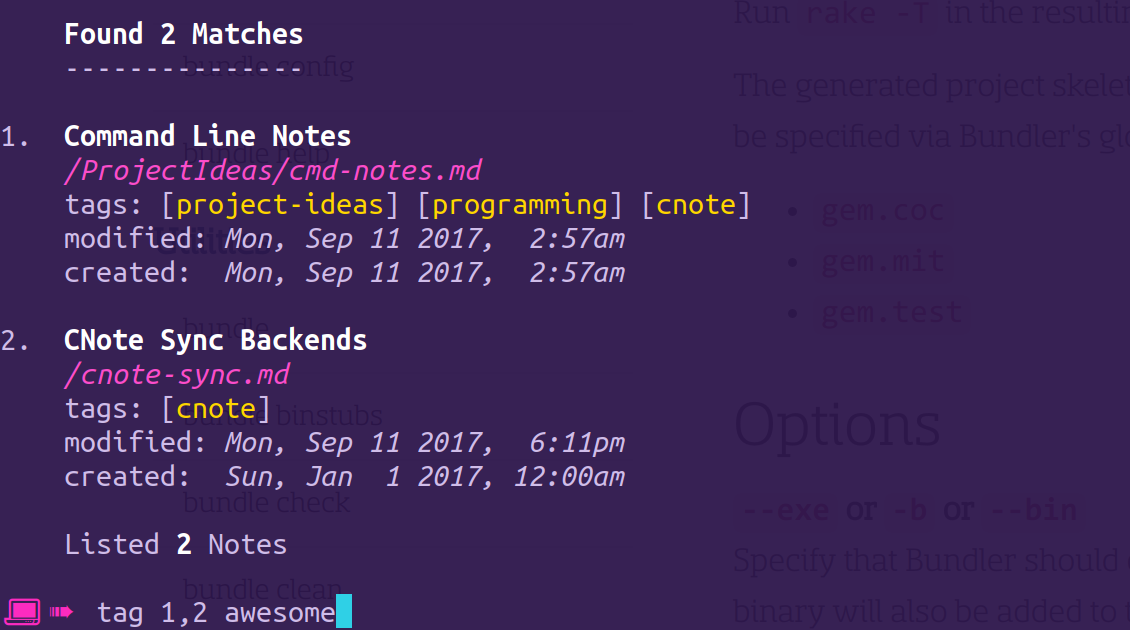Click the Listed 2 Notes summary line
This screenshot has width=1130, height=630.
pos(176,545)
